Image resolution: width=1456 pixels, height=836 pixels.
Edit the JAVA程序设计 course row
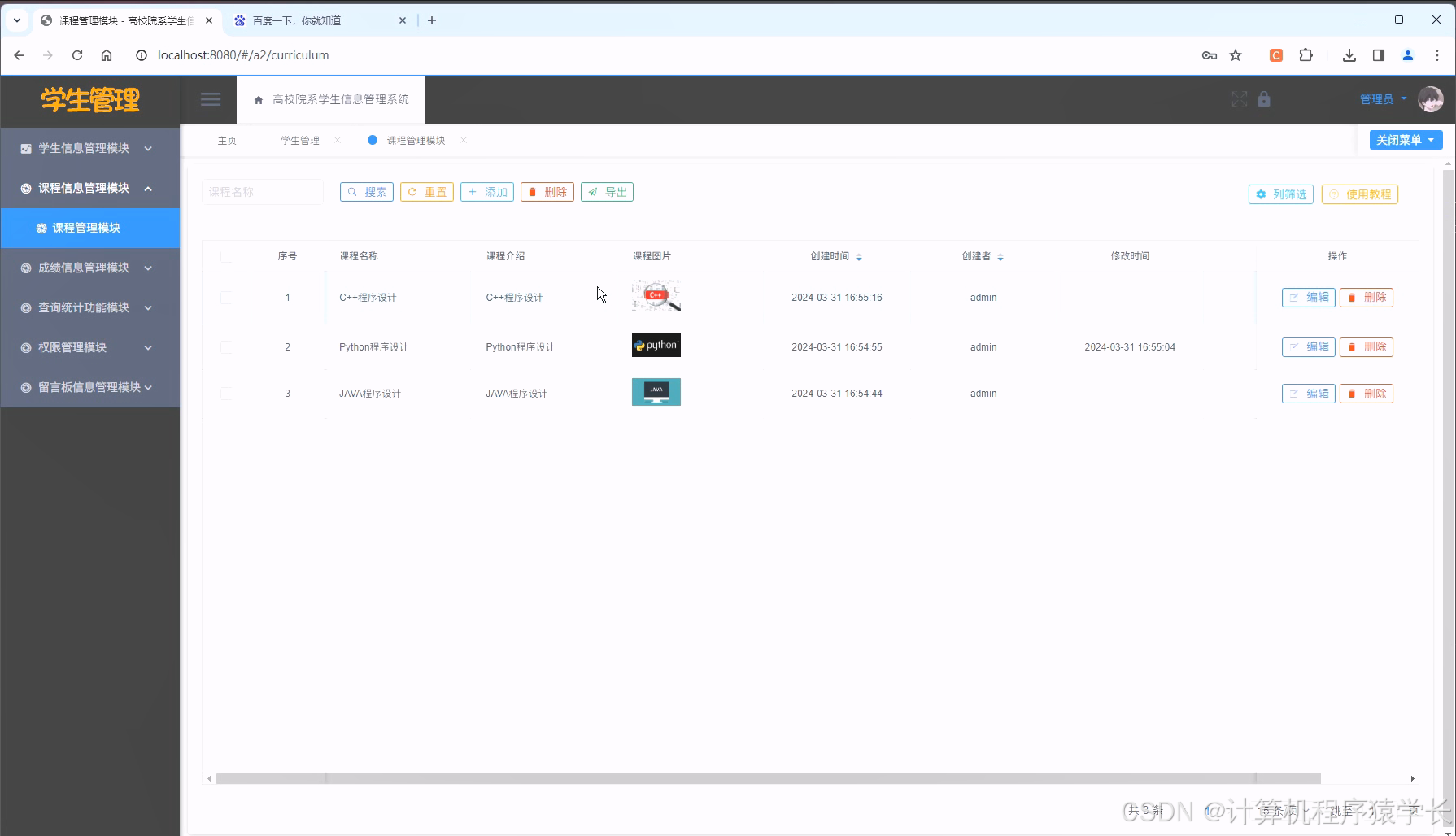pos(1308,394)
